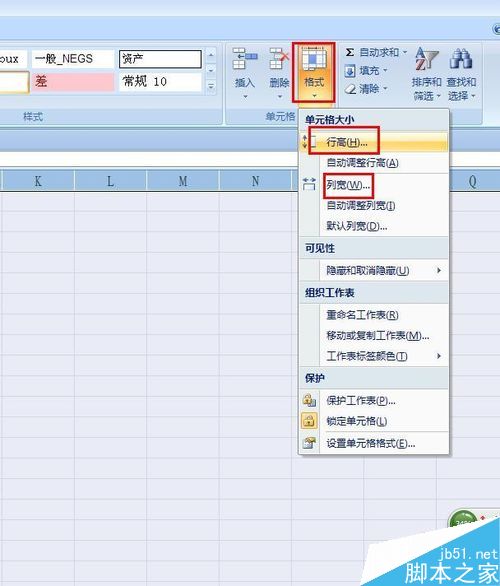Apply the 资产 cell style
Screen dimensions: 500x586
160,59
